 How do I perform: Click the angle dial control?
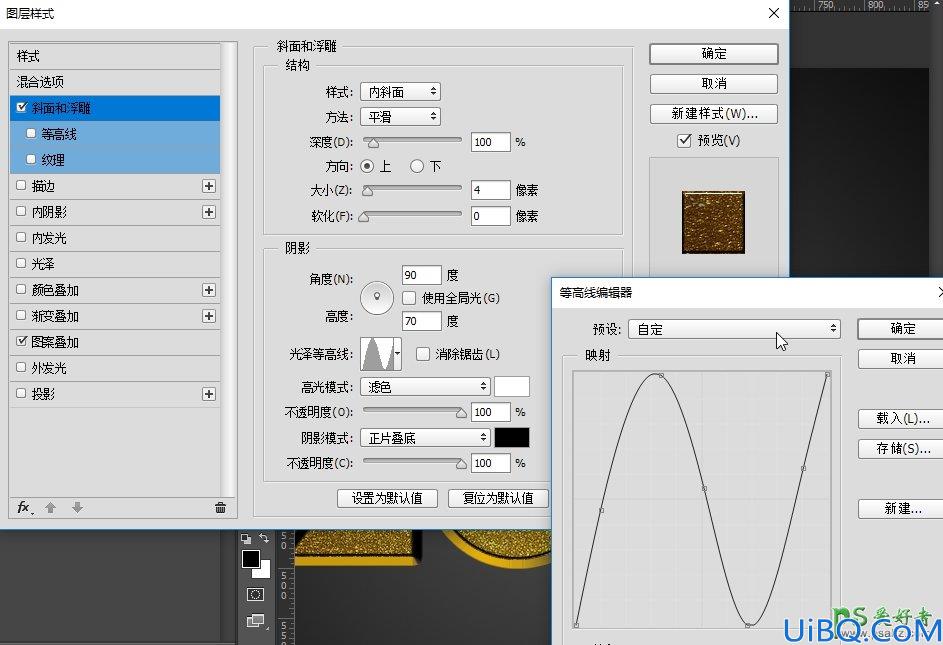tap(377, 298)
